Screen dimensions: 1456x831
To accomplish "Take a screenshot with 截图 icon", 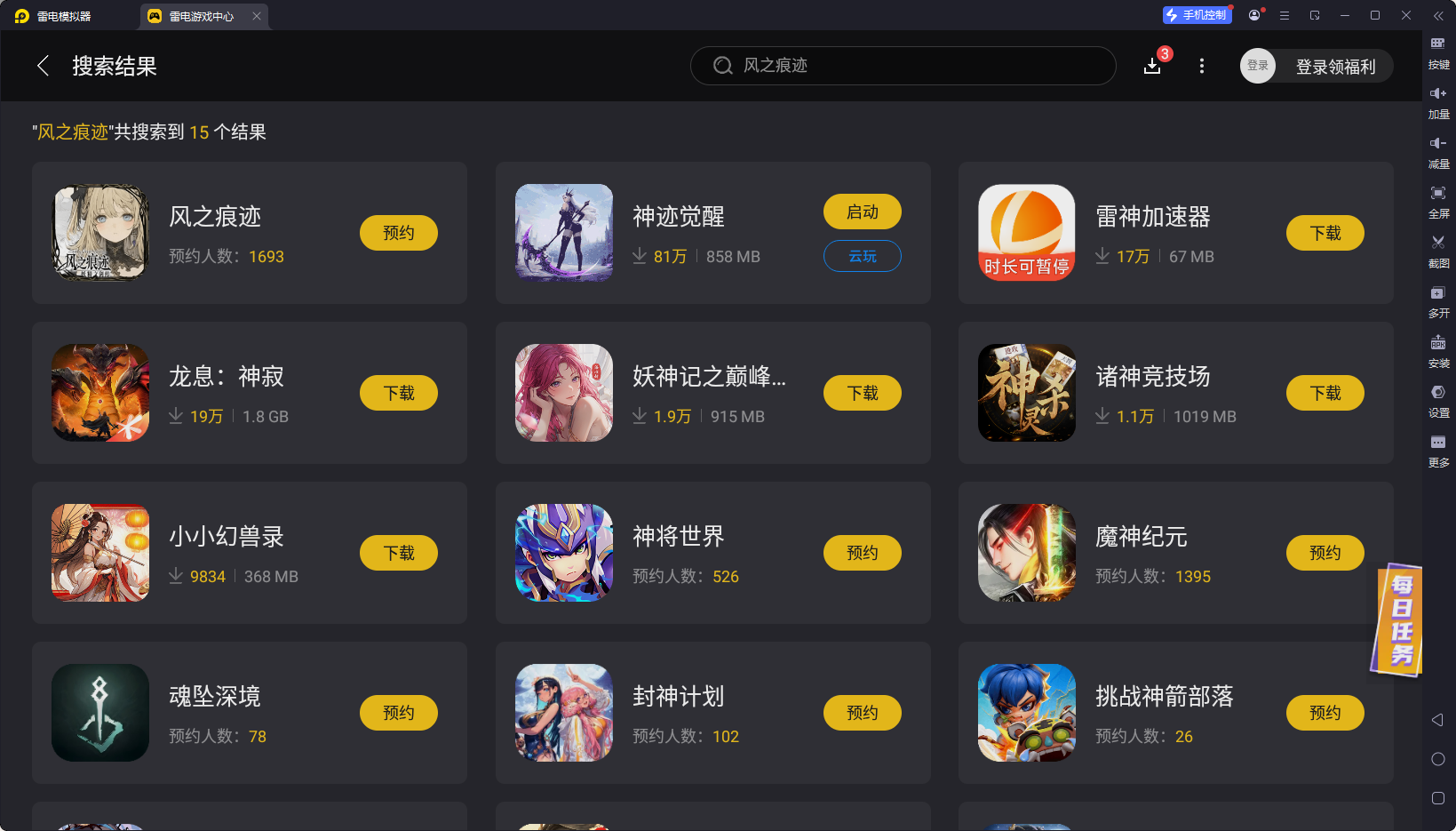I will pyautogui.click(x=1438, y=252).
